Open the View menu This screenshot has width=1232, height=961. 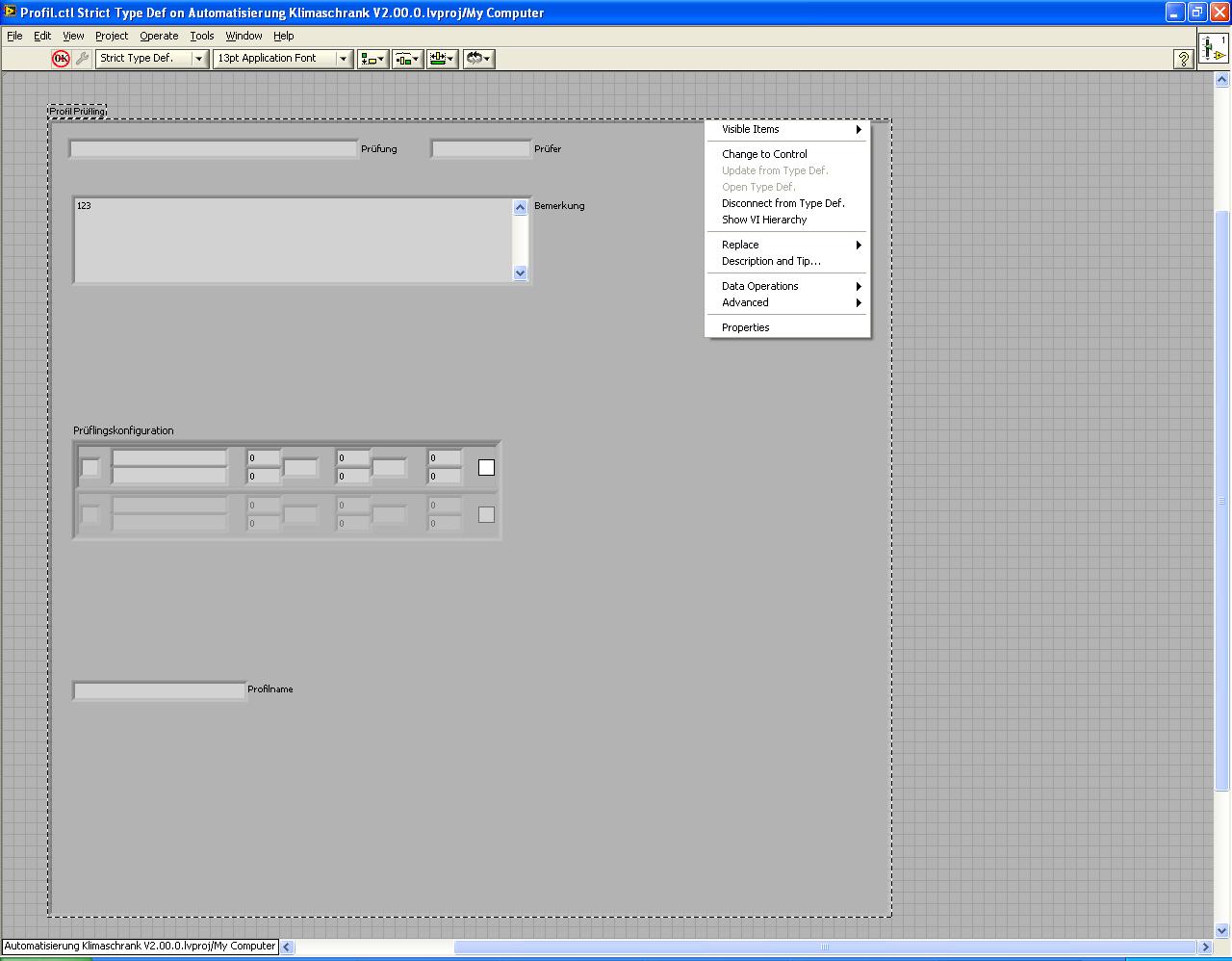point(73,36)
